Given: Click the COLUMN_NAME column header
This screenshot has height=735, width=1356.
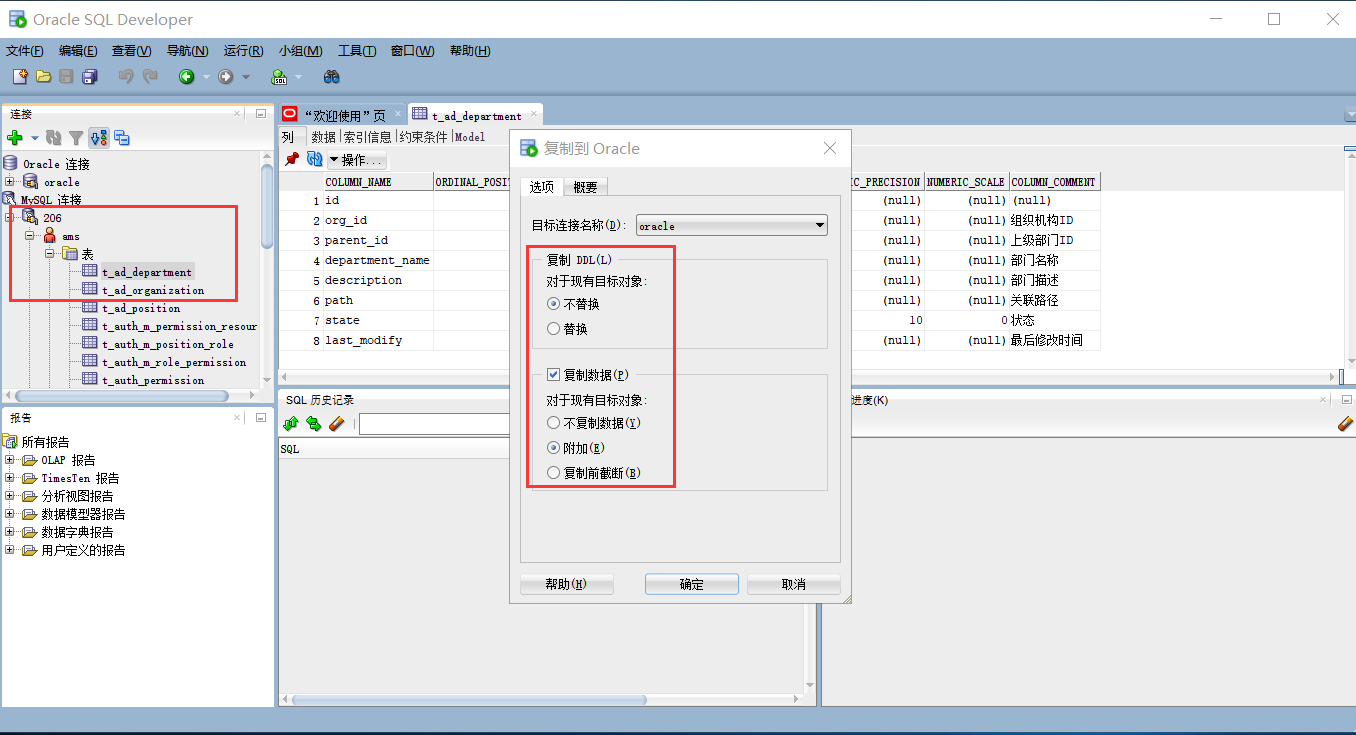Looking at the screenshot, I should click(378, 182).
